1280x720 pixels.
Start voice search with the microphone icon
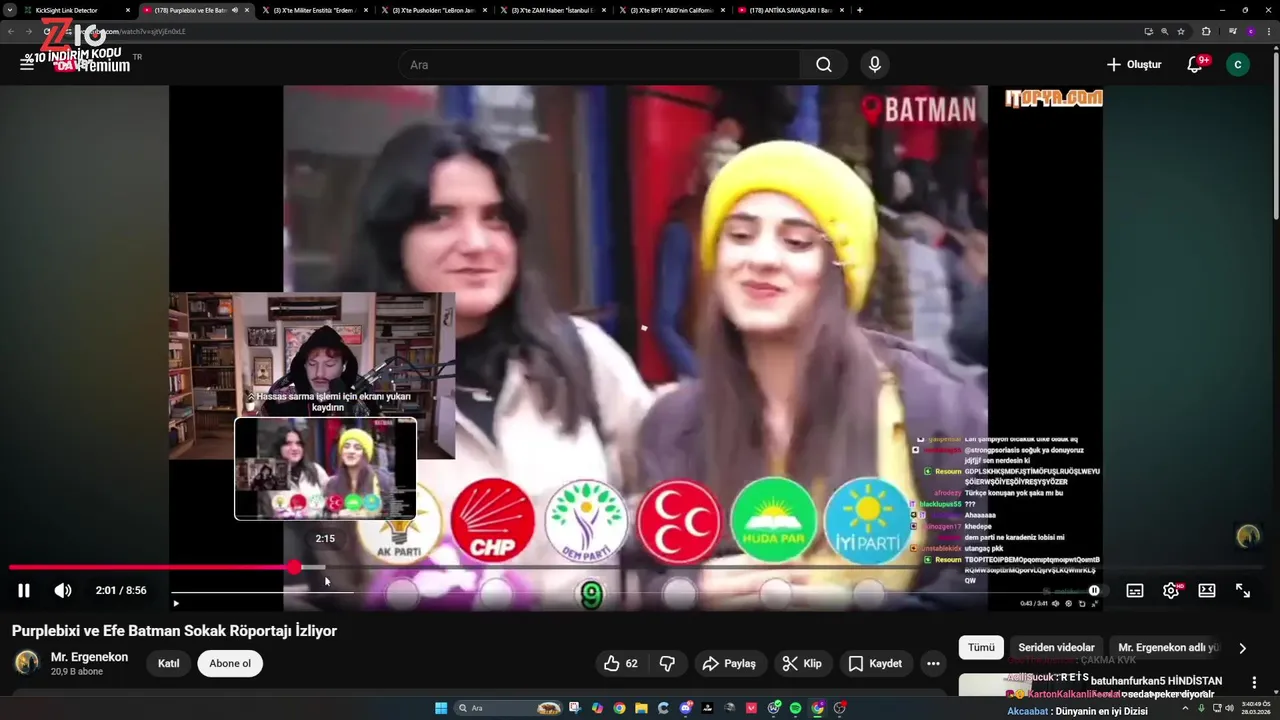[x=875, y=65]
